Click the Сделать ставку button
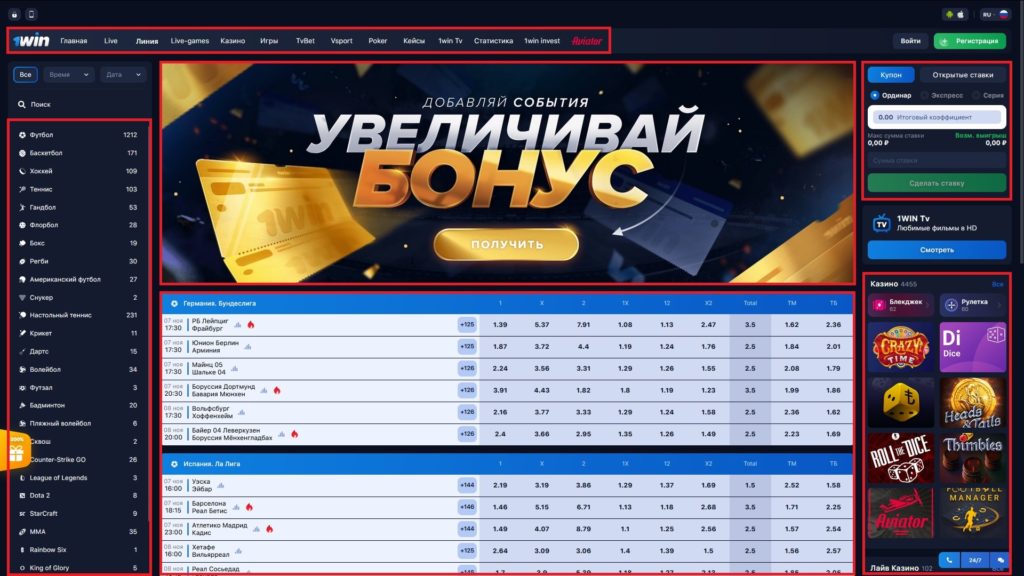This screenshot has width=1024, height=576. tap(936, 184)
